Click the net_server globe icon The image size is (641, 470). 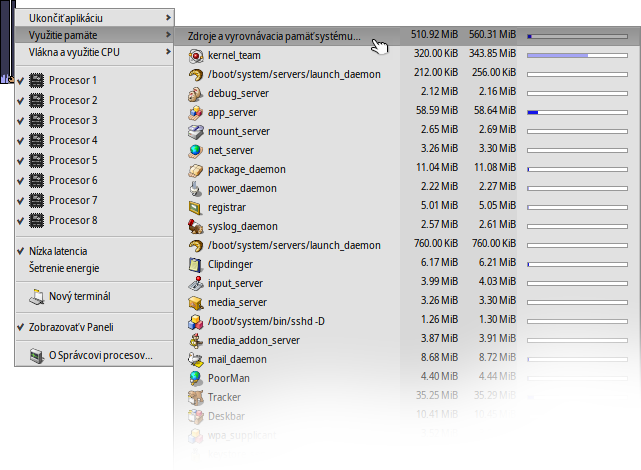[x=196, y=150]
